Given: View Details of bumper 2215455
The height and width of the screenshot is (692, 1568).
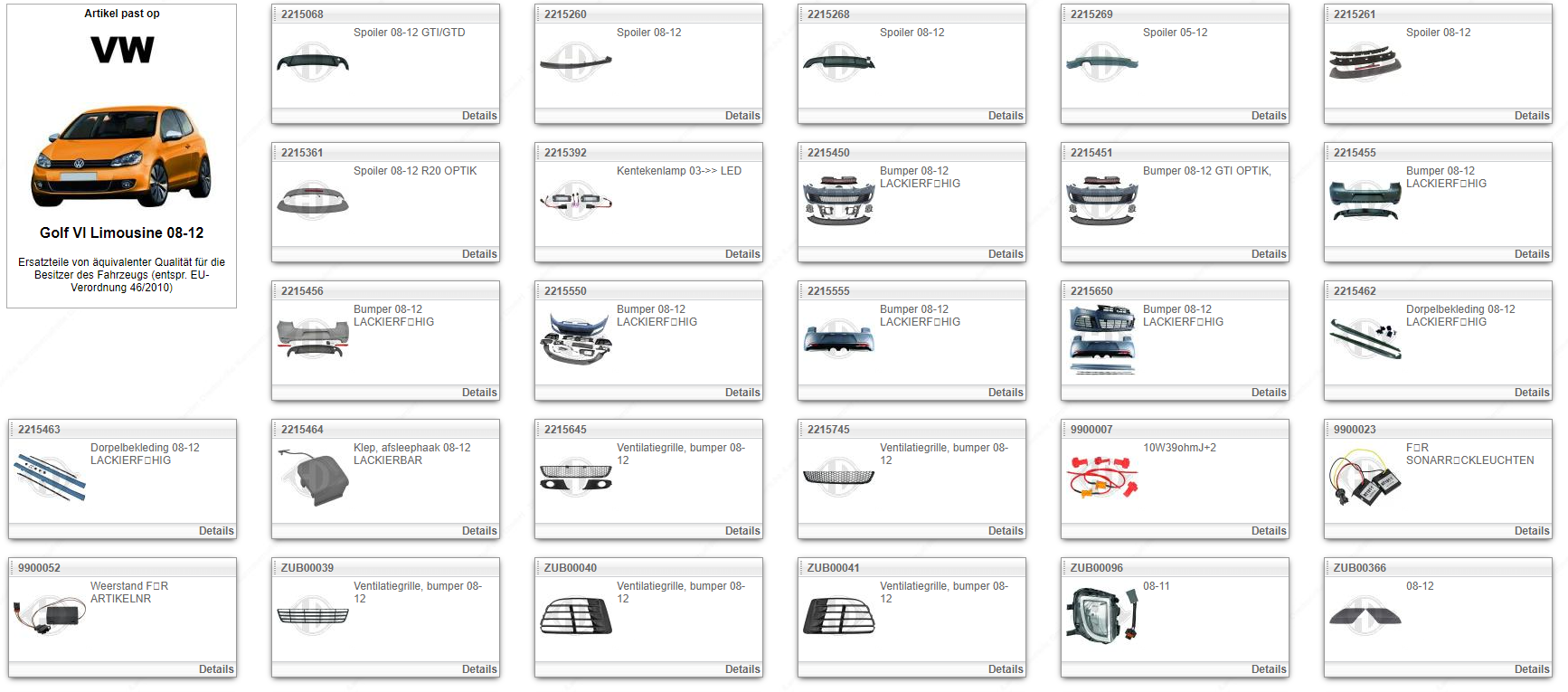Looking at the screenshot, I should click(x=1531, y=254).
